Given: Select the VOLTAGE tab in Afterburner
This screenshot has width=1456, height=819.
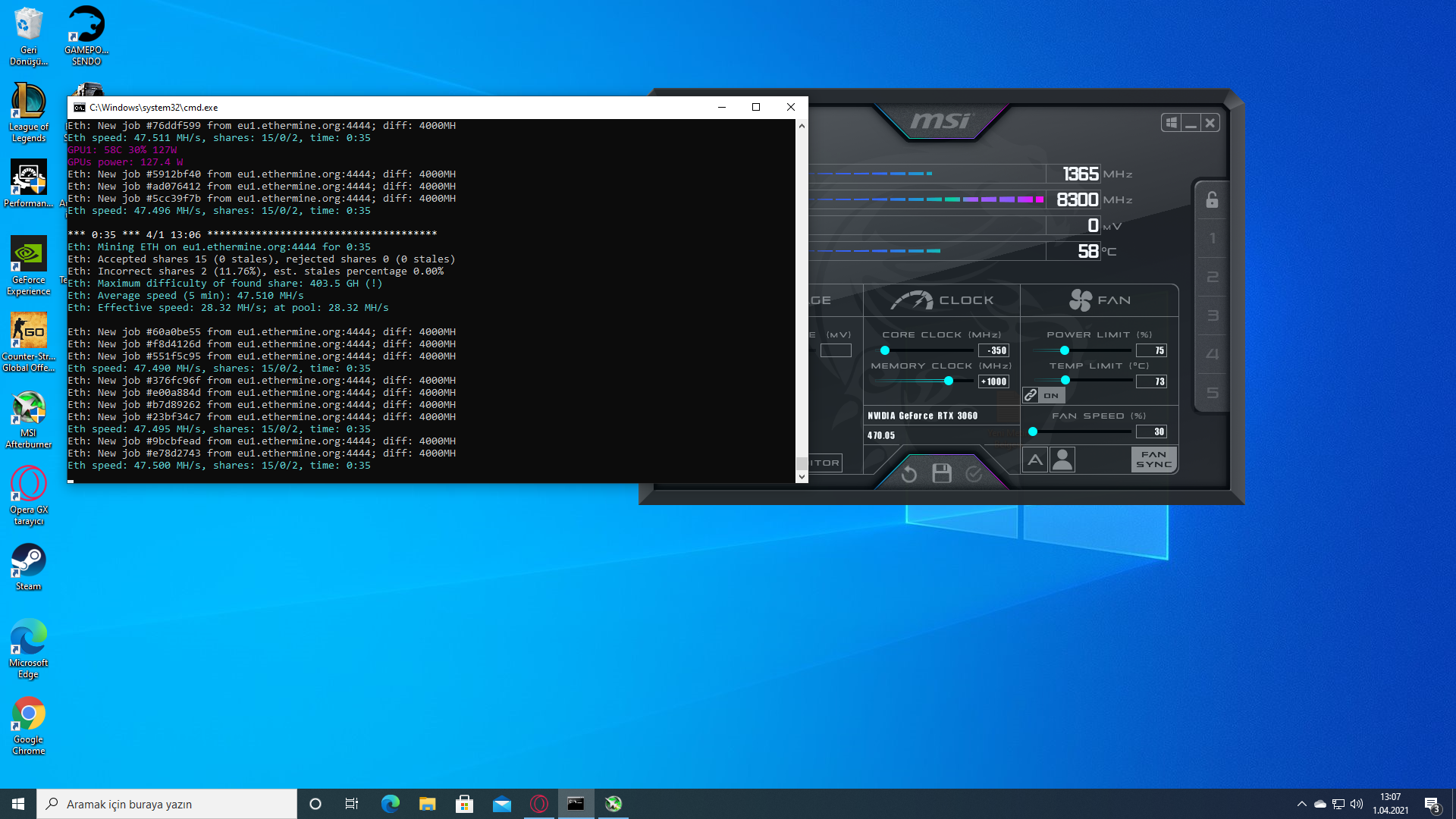Looking at the screenshot, I should (820, 300).
